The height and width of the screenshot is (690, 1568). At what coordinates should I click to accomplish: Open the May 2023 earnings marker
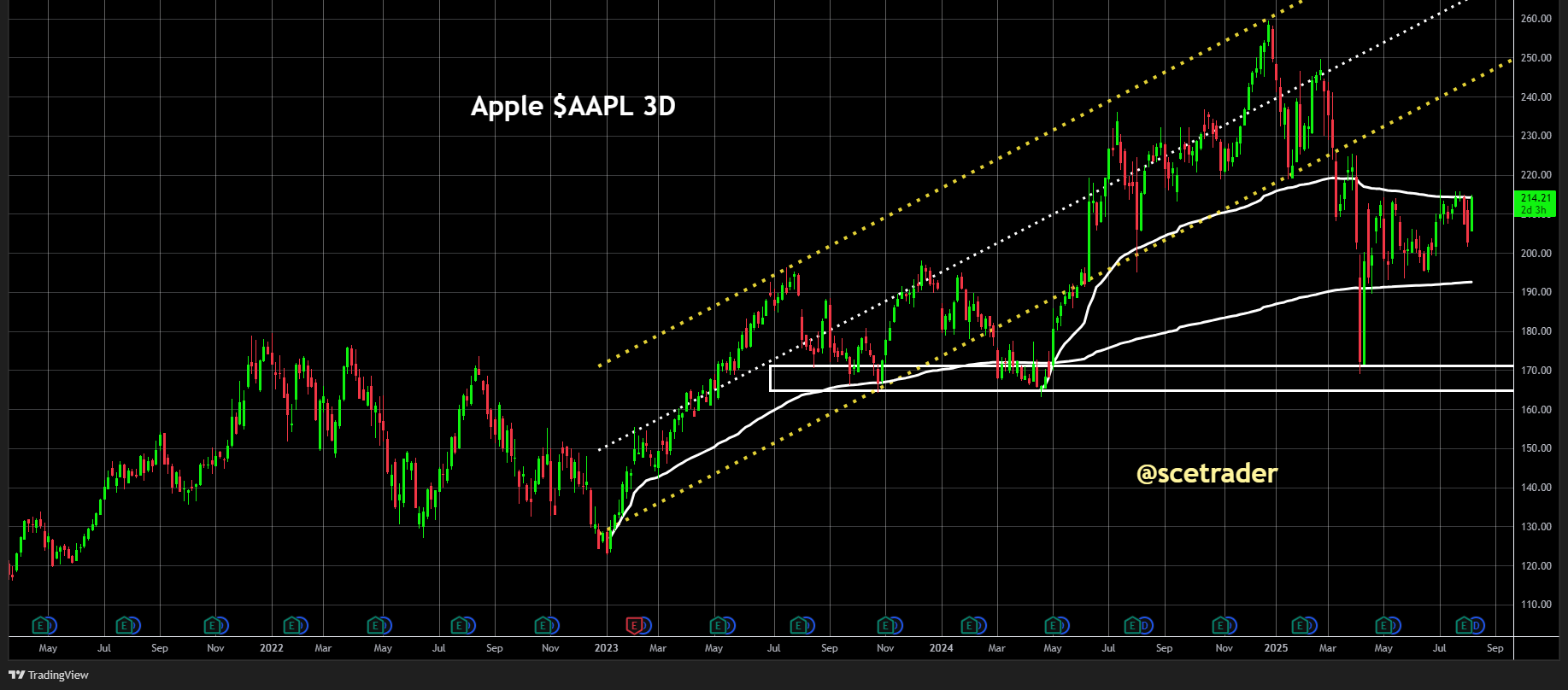pyautogui.click(x=718, y=626)
